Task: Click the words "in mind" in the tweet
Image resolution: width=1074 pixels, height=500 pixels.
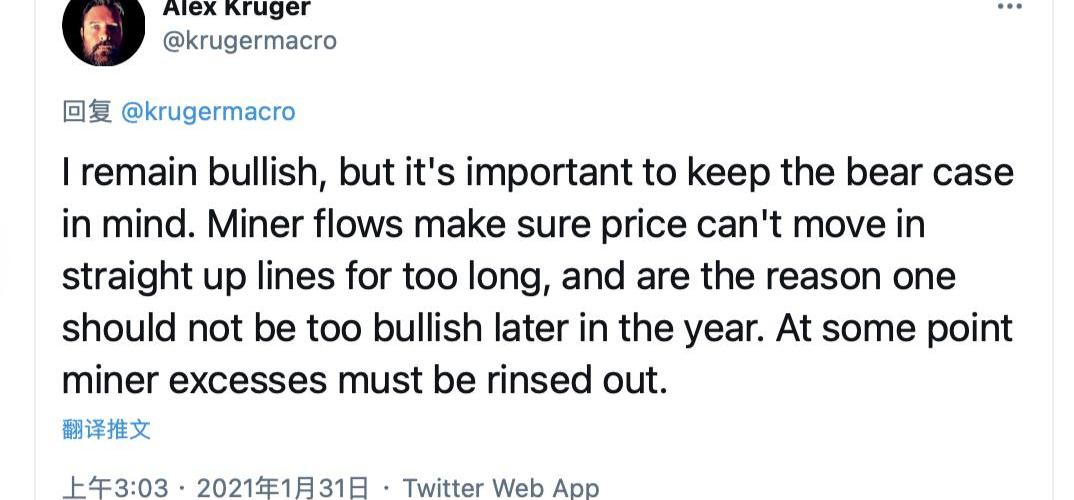Action: click(125, 225)
